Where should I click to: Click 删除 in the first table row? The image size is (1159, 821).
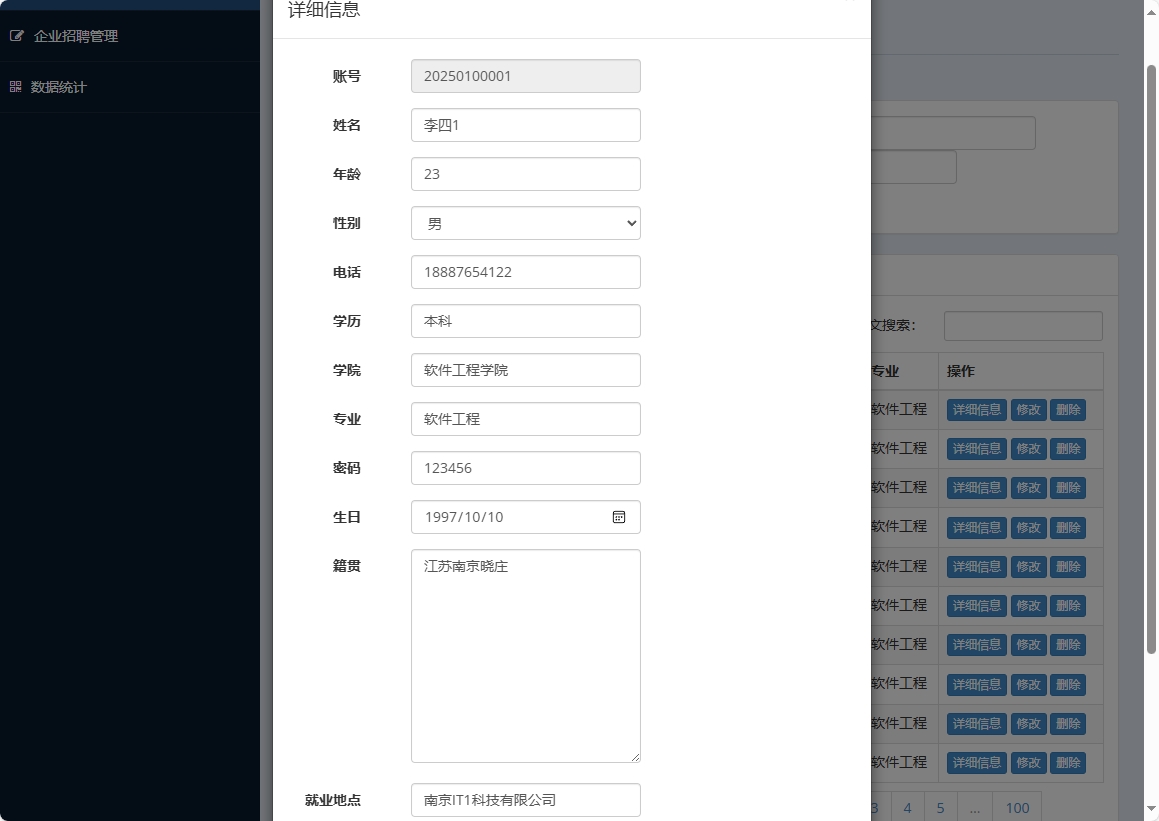1067,409
